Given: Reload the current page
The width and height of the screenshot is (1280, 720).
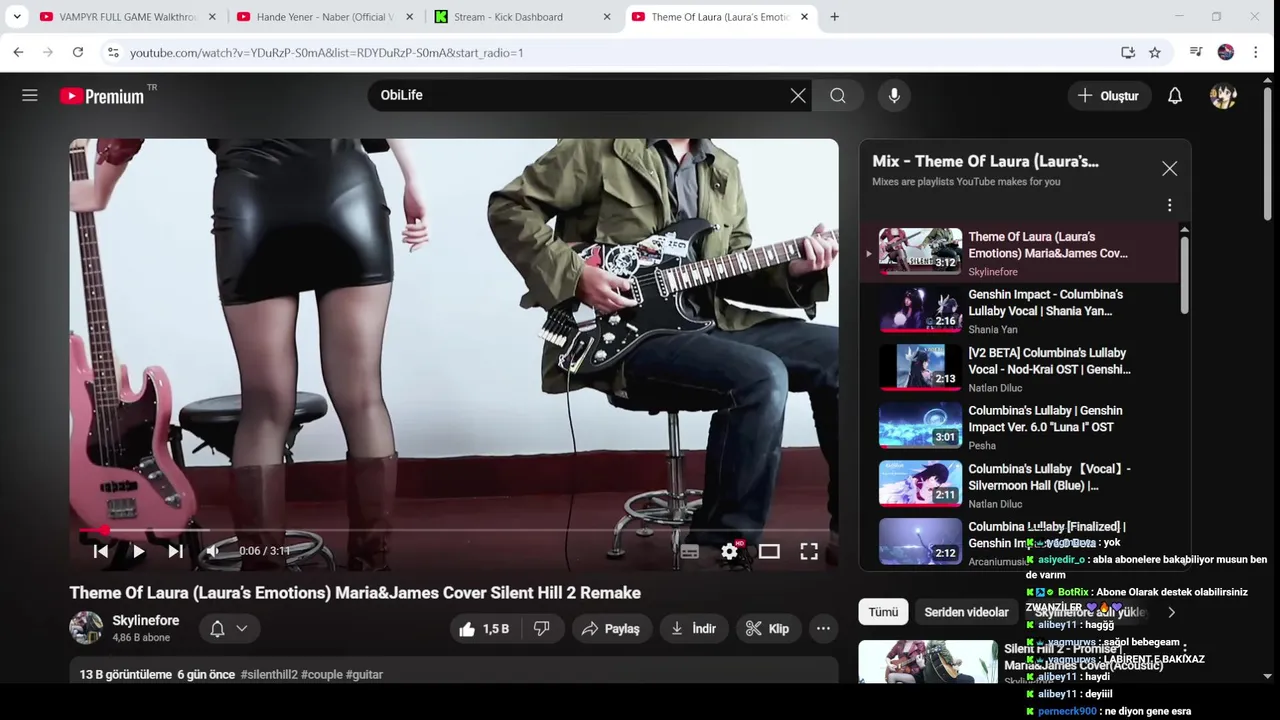Looking at the screenshot, I should tap(78, 52).
